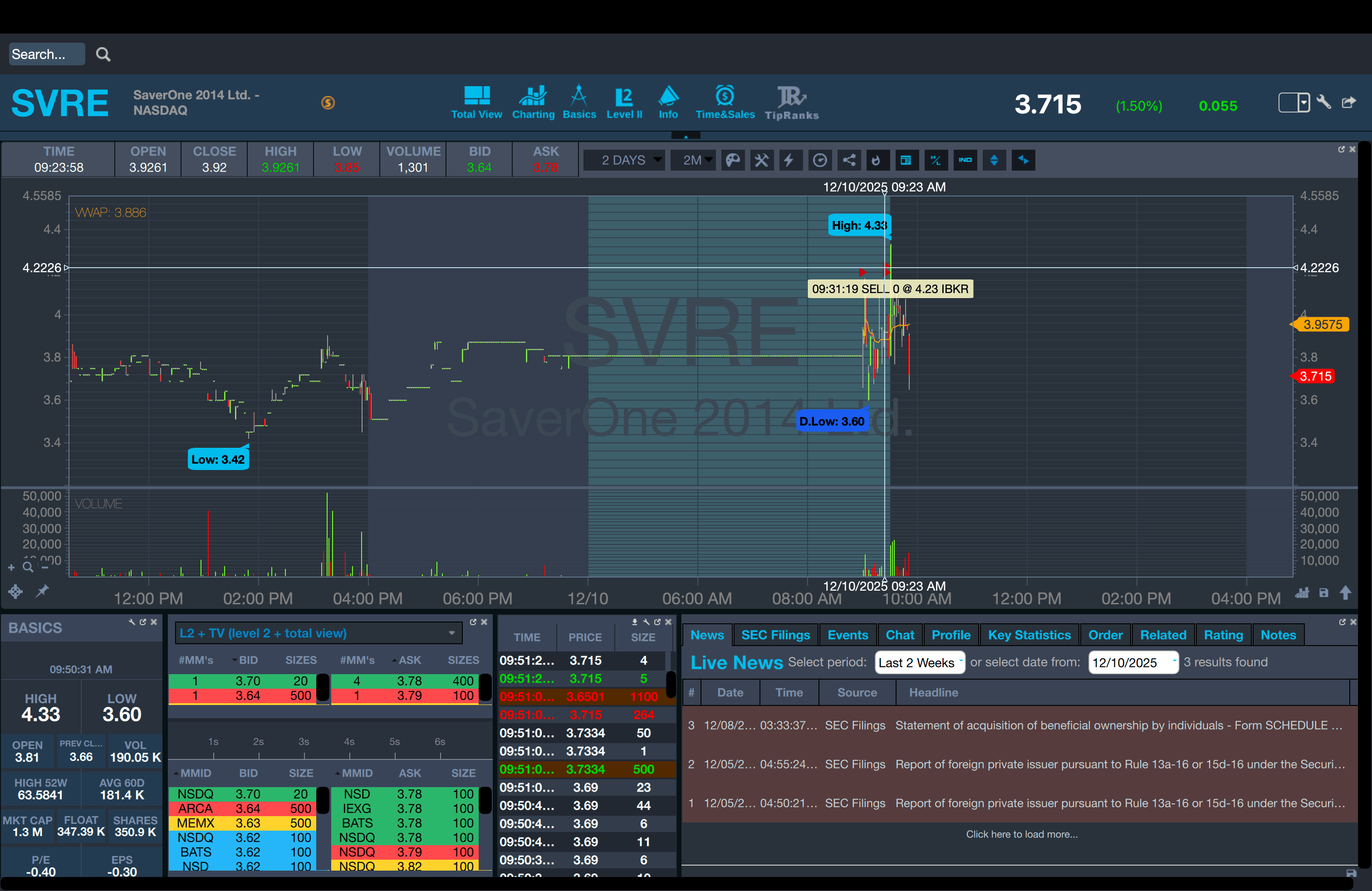Click the chart share icon
The height and width of the screenshot is (891, 1372).
point(848,160)
